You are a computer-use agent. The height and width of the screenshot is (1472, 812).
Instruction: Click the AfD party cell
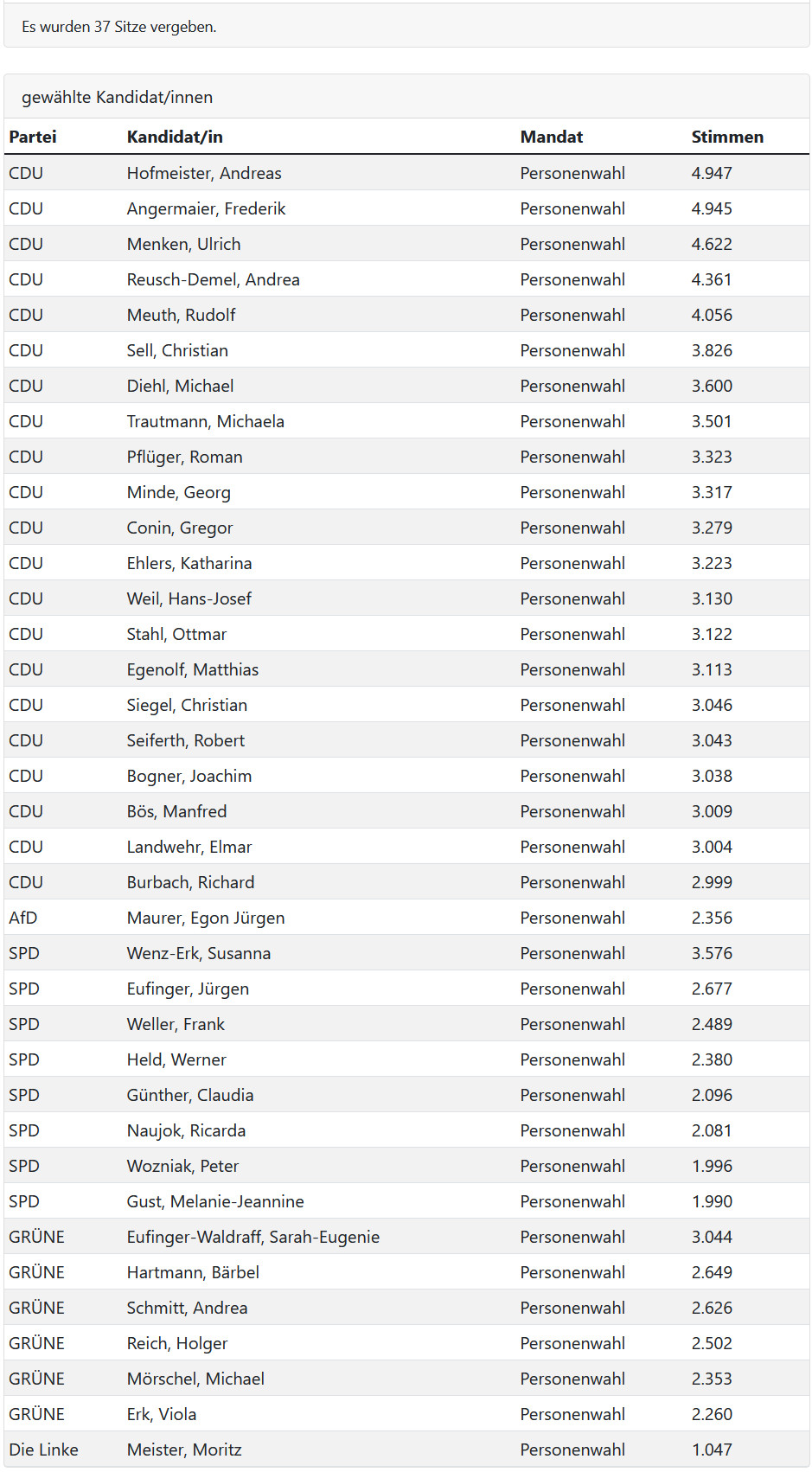tap(23, 918)
